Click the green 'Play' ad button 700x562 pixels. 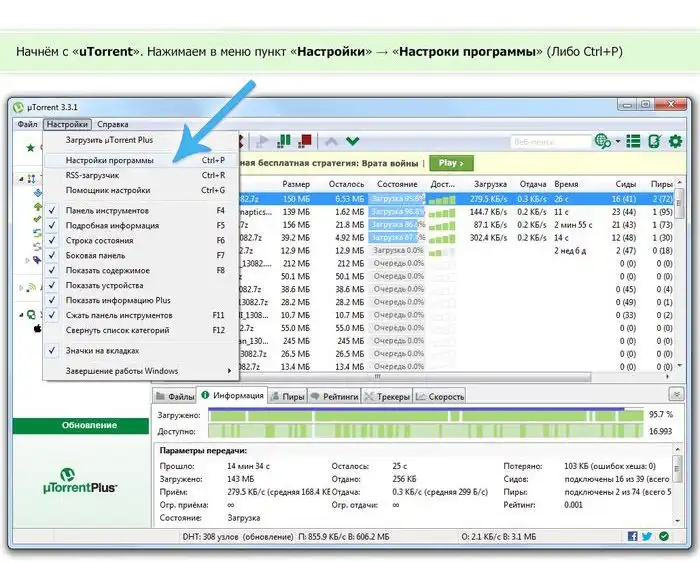pyautogui.click(x=451, y=163)
